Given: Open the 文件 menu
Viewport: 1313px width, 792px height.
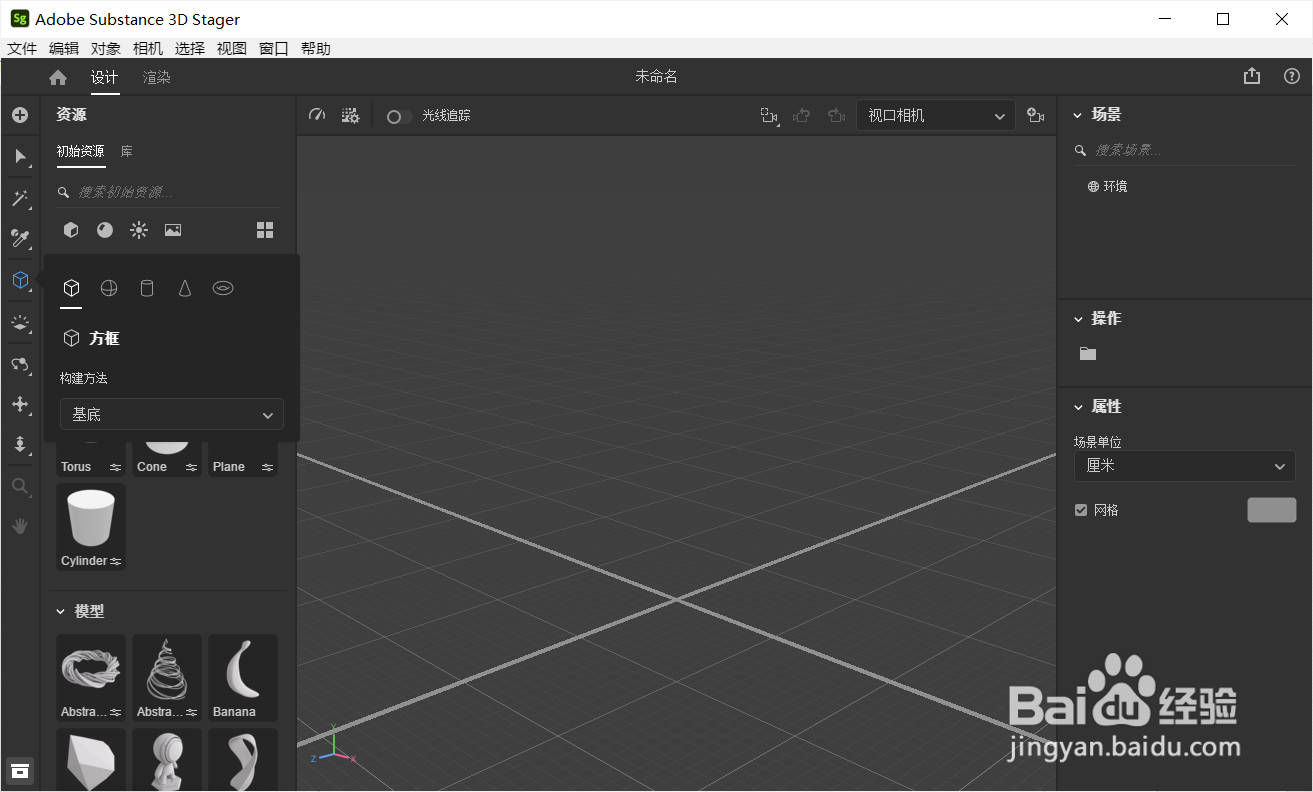Looking at the screenshot, I should click(x=22, y=48).
